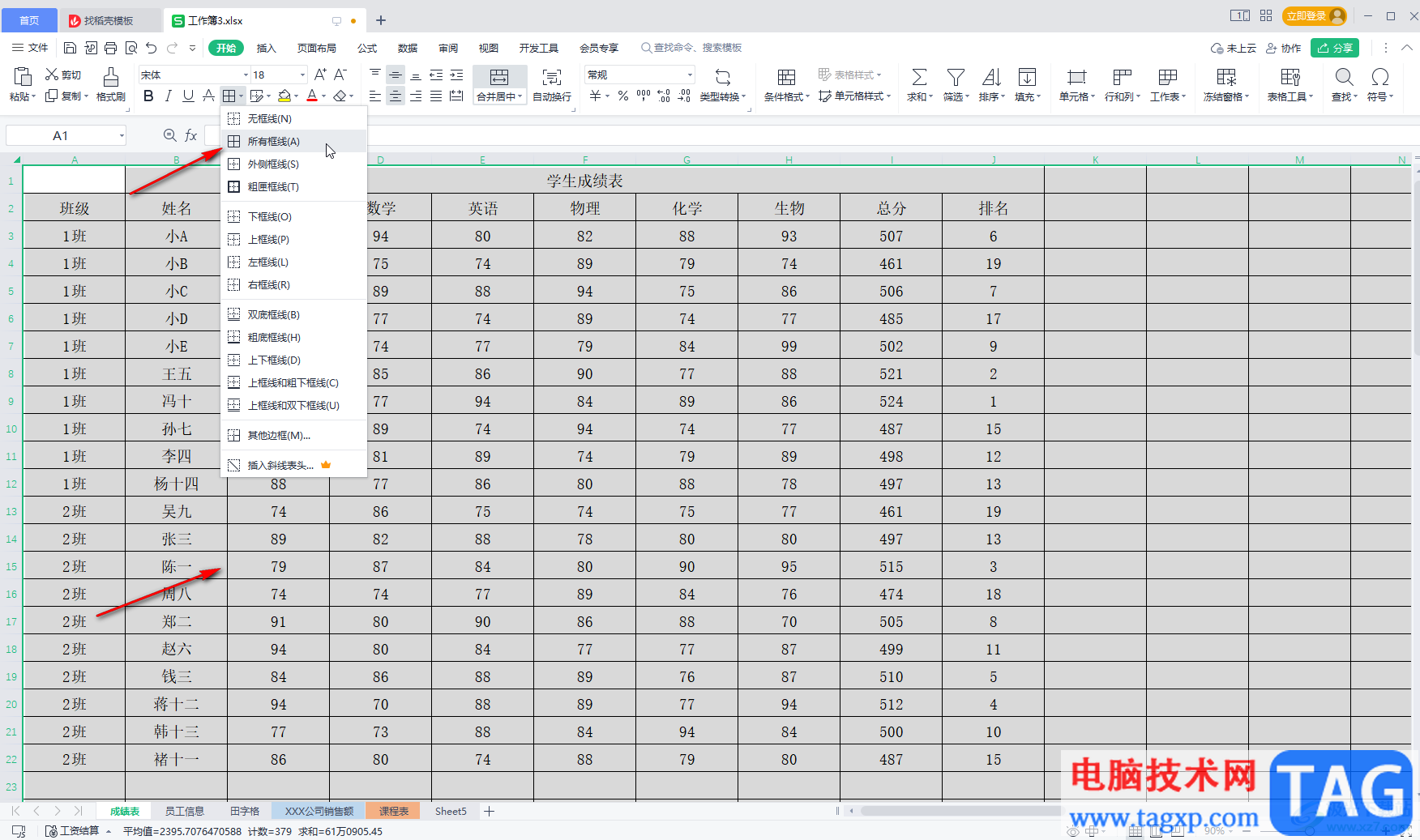Expand the fill color dropdown arrow
This screenshot has width=1420, height=840.
[x=297, y=96]
